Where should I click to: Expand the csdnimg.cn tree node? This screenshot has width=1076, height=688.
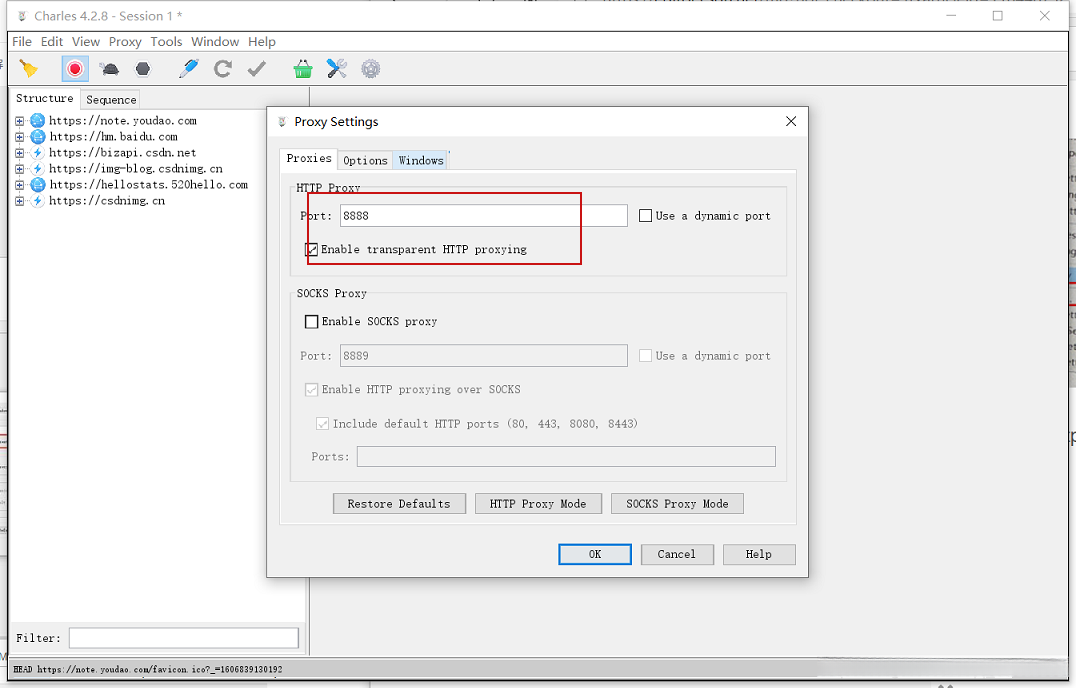19,201
